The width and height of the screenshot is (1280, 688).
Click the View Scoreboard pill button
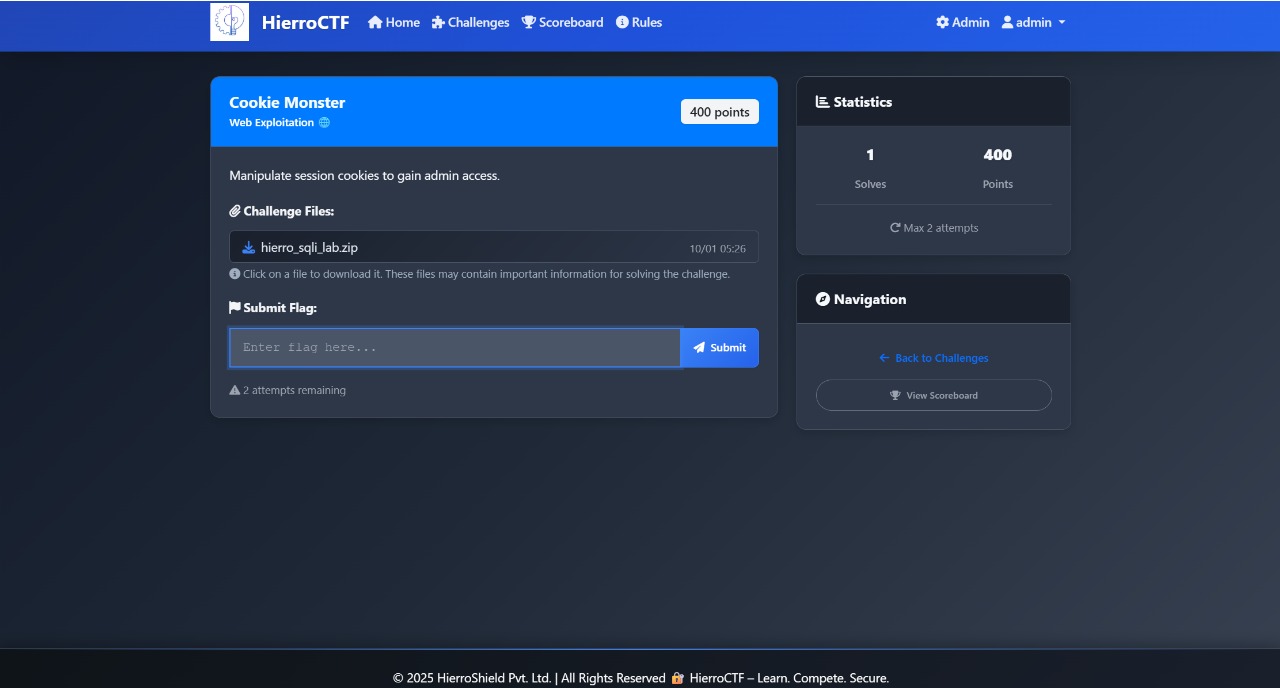pyautogui.click(x=933, y=395)
